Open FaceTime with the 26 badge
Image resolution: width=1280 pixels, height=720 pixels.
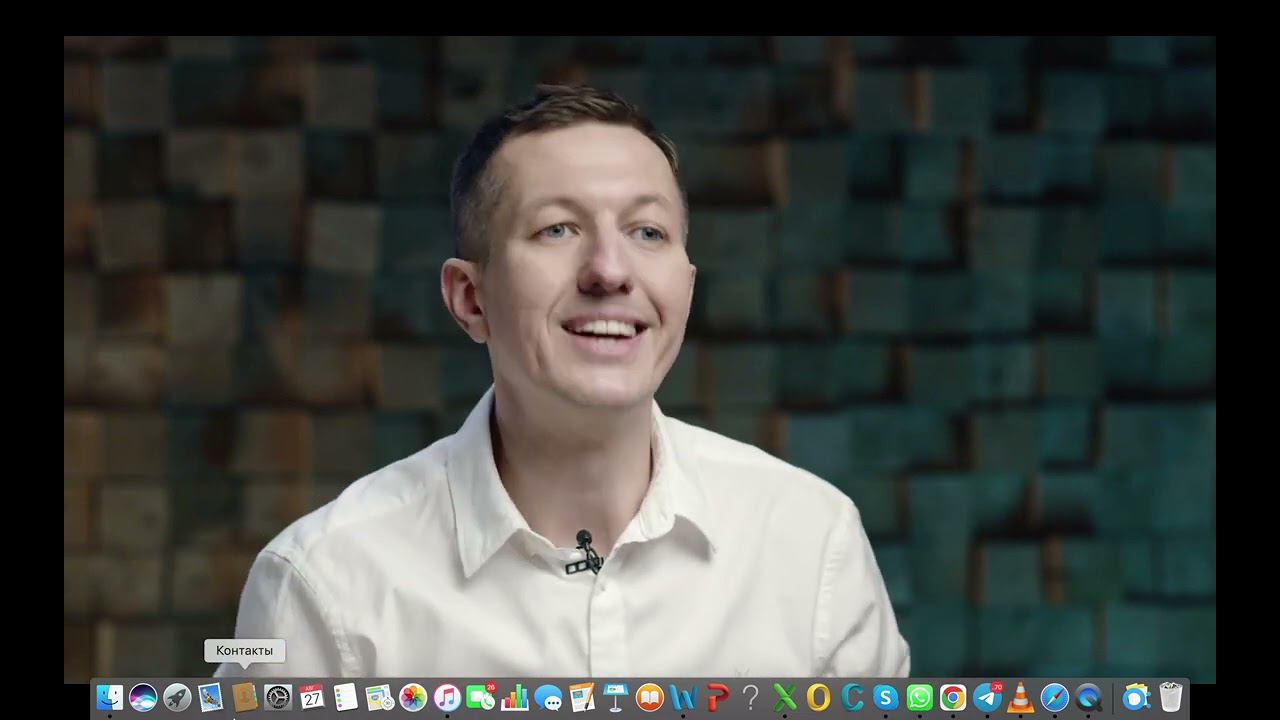pyautogui.click(x=481, y=697)
